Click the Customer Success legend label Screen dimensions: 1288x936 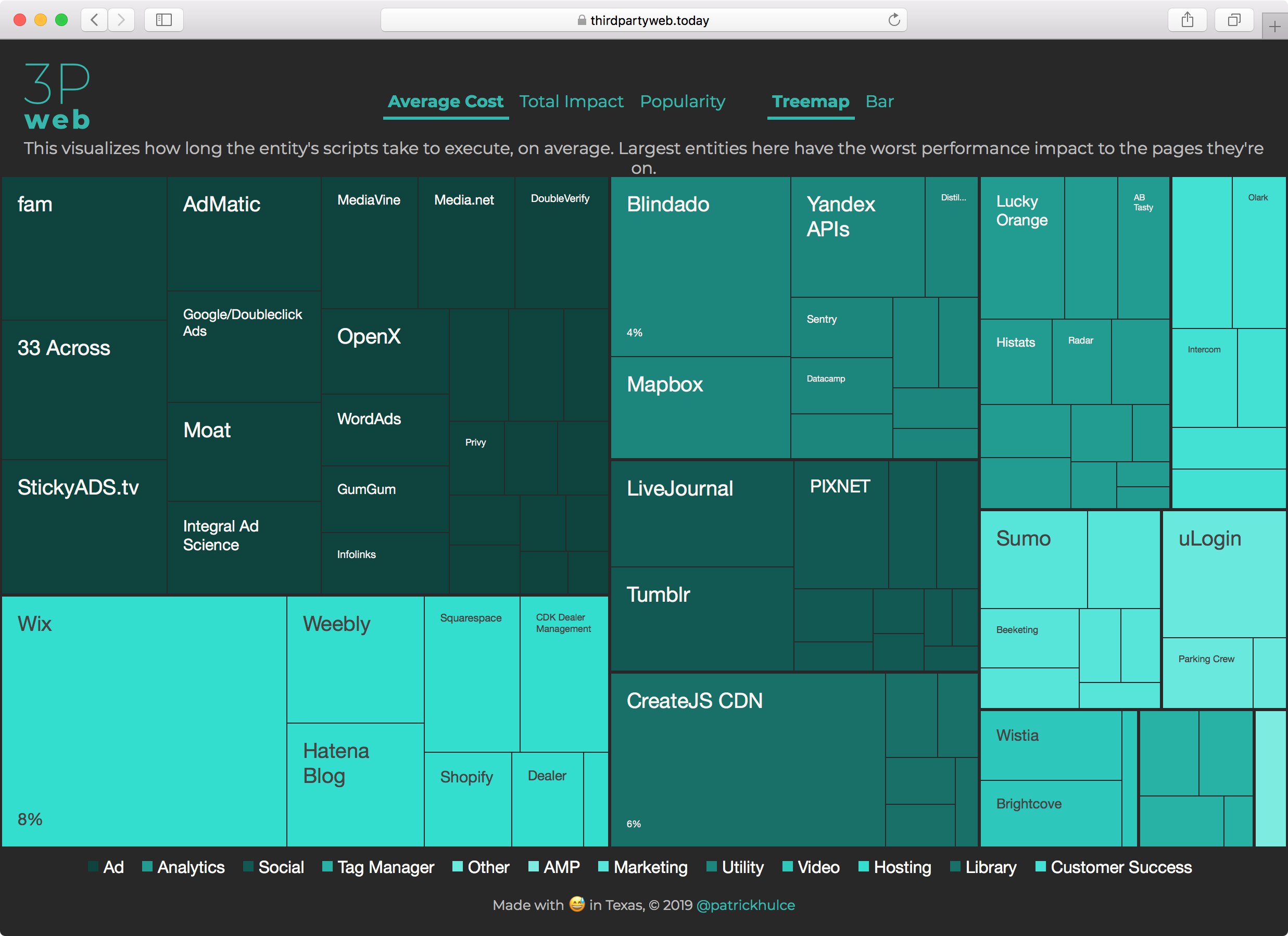point(1121,867)
